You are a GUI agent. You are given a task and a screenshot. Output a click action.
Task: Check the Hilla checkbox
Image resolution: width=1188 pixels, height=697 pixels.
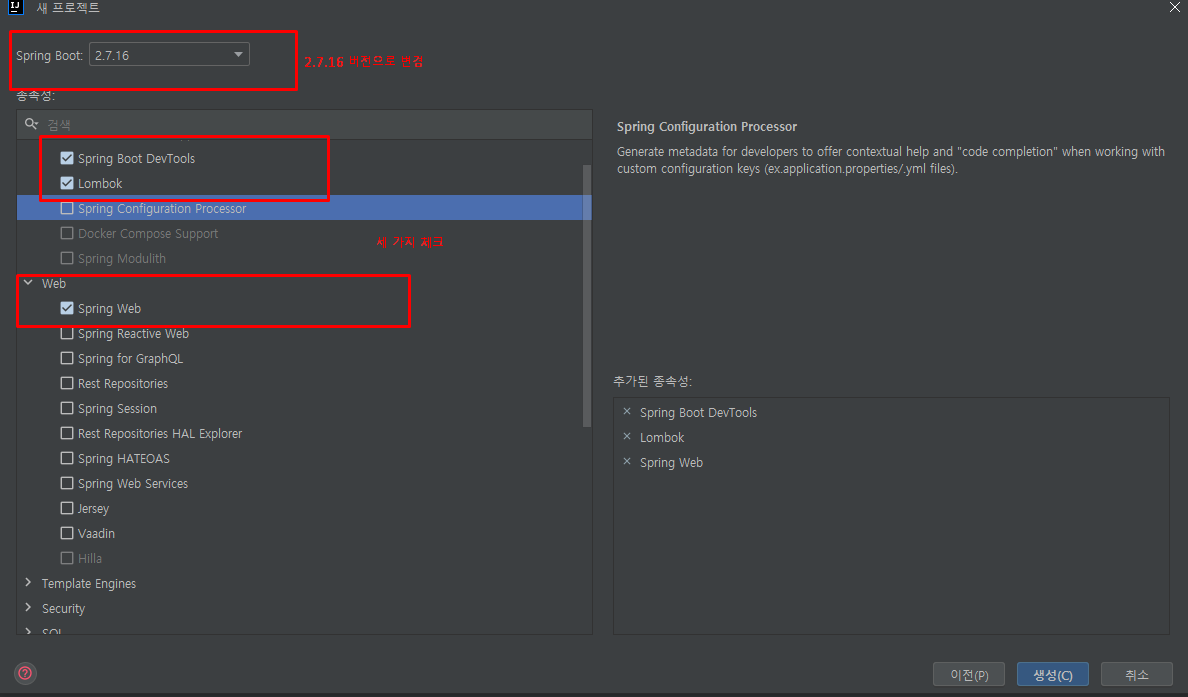click(67, 558)
